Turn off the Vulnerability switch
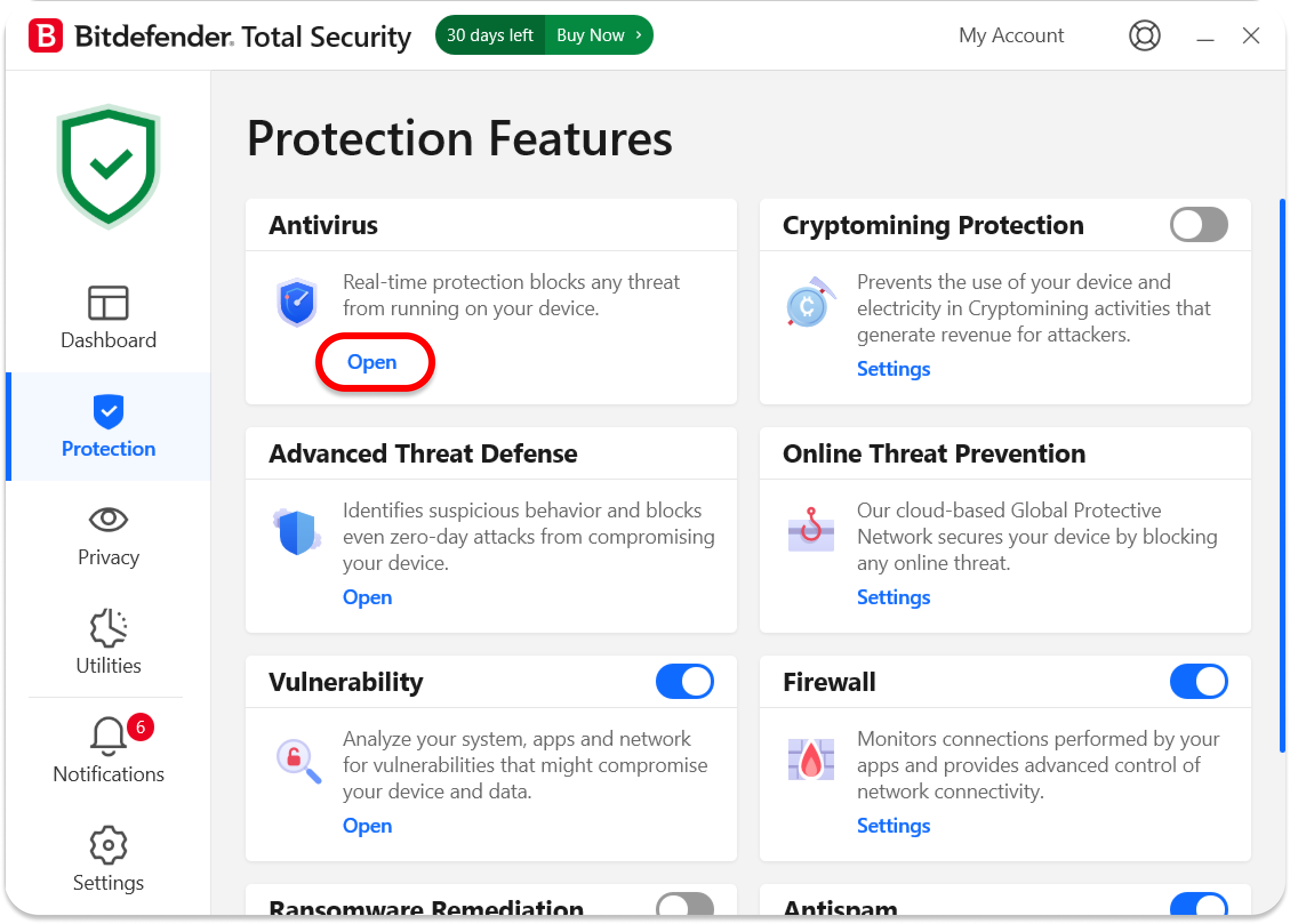Viewport: 1290px width, 924px height. 684,681
